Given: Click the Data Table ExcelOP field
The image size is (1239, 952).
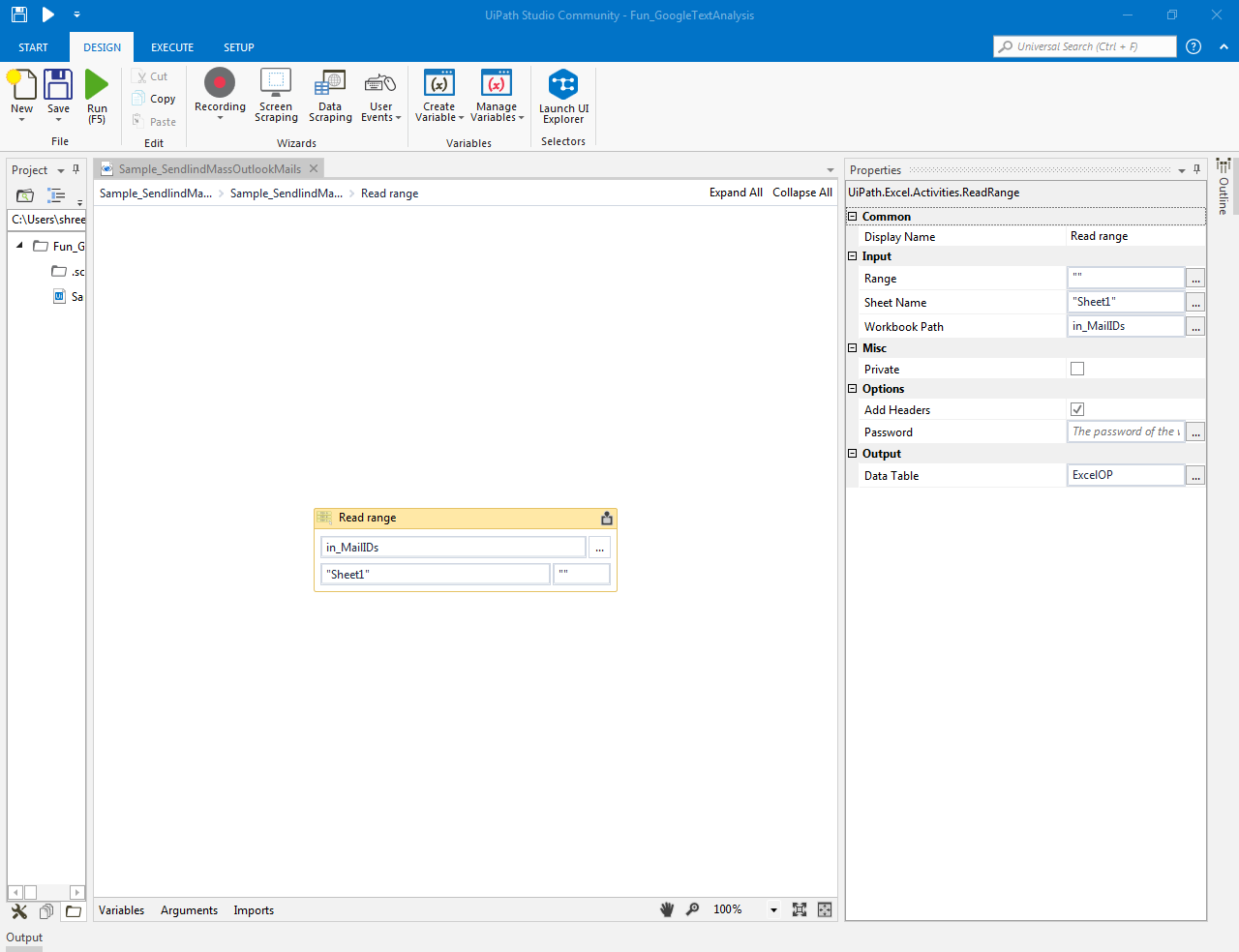Looking at the screenshot, I should coord(1126,475).
